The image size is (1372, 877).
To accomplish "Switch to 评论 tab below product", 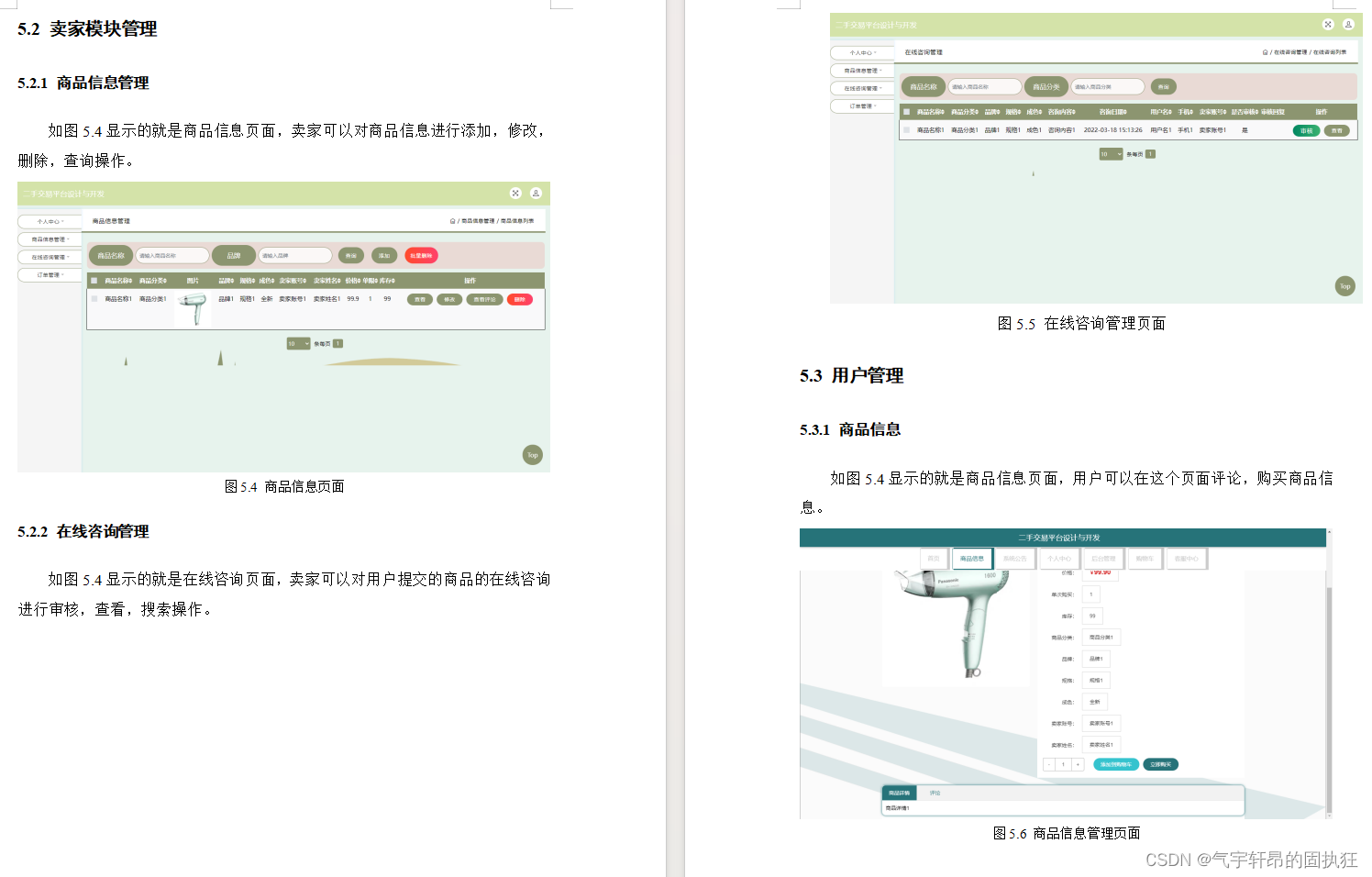I will coord(935,793).
